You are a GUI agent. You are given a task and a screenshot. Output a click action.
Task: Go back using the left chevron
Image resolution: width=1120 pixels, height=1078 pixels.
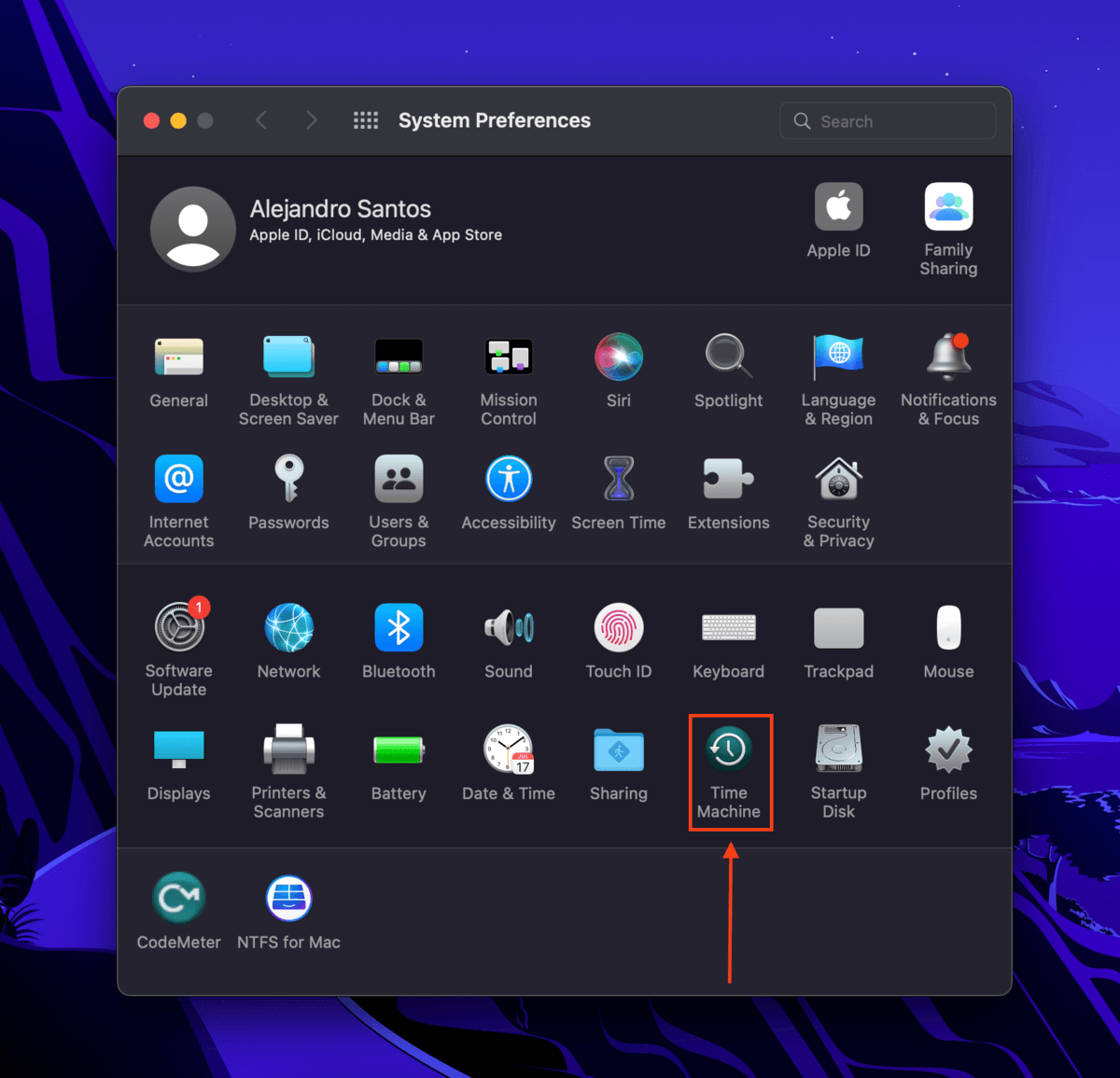pos(261,120)
